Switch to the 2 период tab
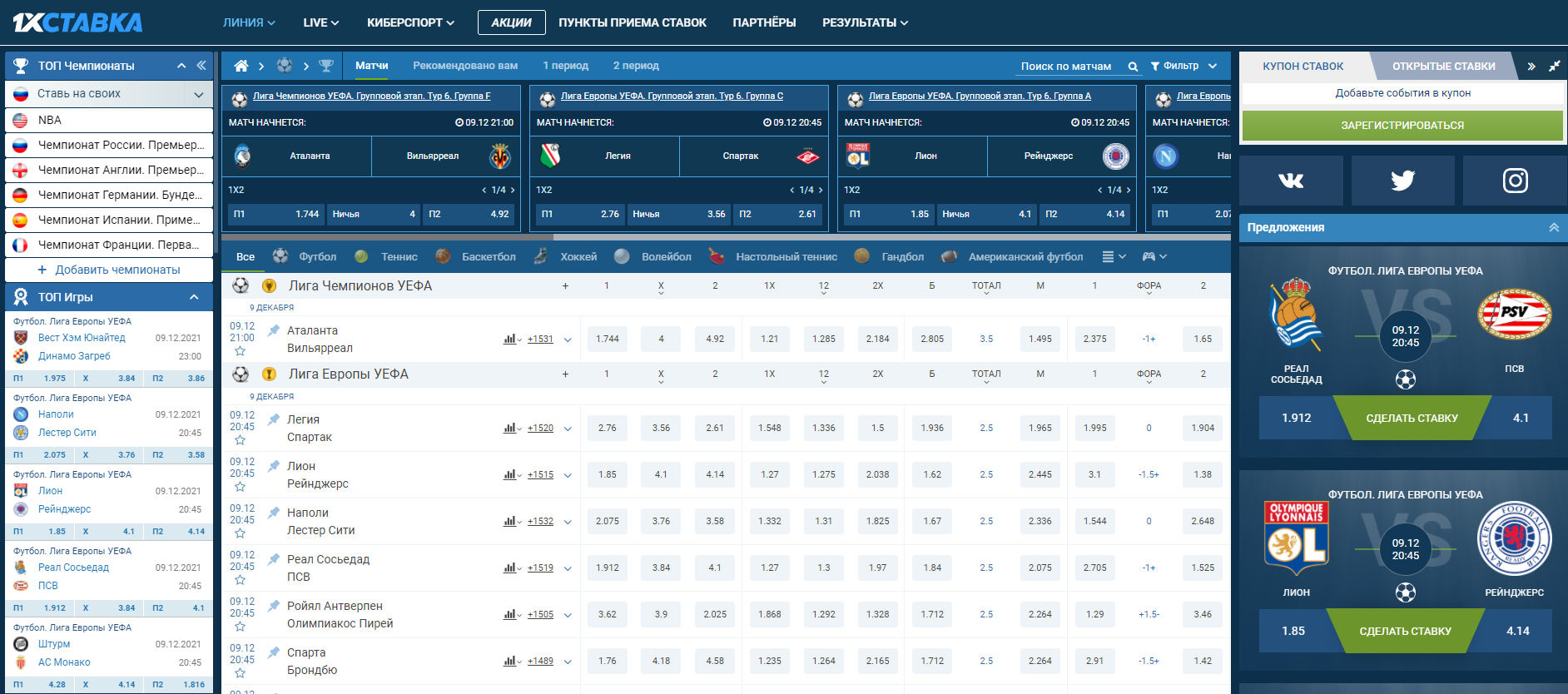Image resolution: width=1568 pixels, height=694 pixels. [636, 66]
